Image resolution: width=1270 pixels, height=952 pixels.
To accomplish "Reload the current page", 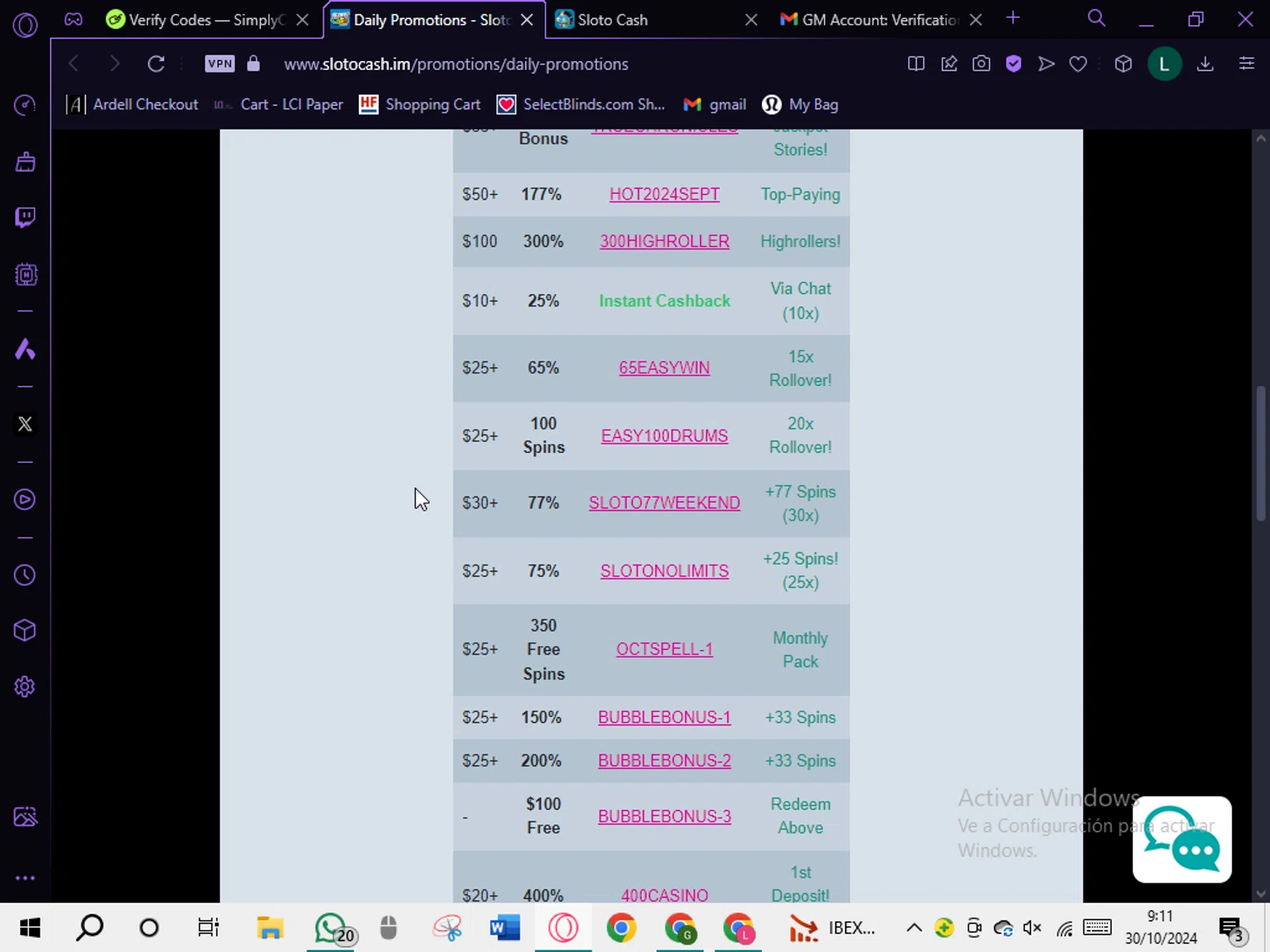I will tap(156, 63).
